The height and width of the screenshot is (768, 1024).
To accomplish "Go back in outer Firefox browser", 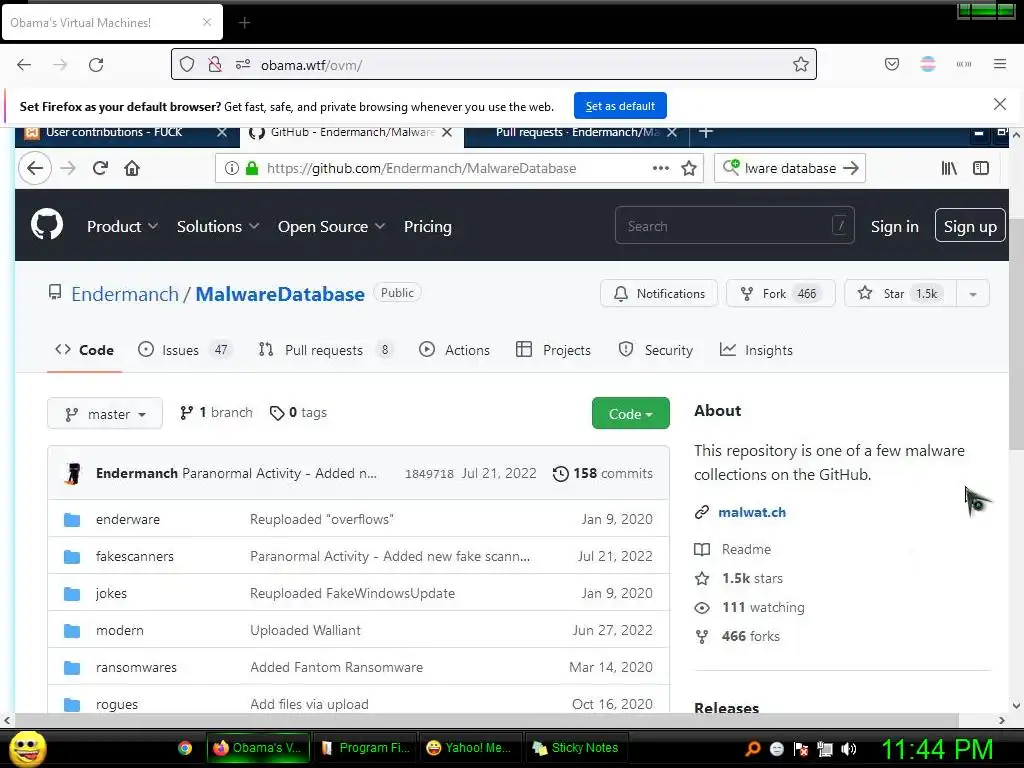I will click(x=24, y=65).
